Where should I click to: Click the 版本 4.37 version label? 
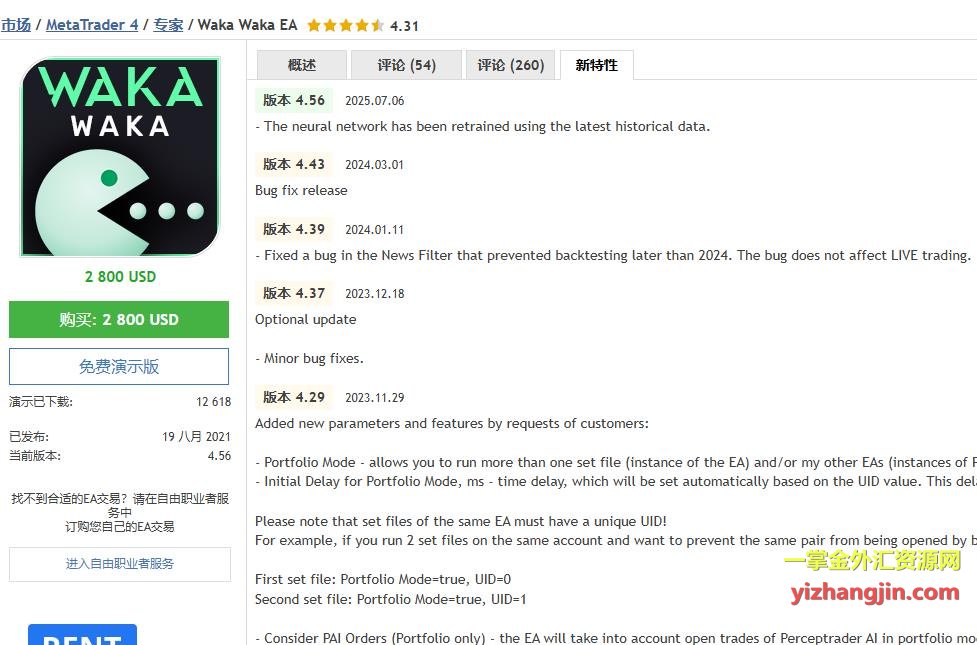click(294, 293)
